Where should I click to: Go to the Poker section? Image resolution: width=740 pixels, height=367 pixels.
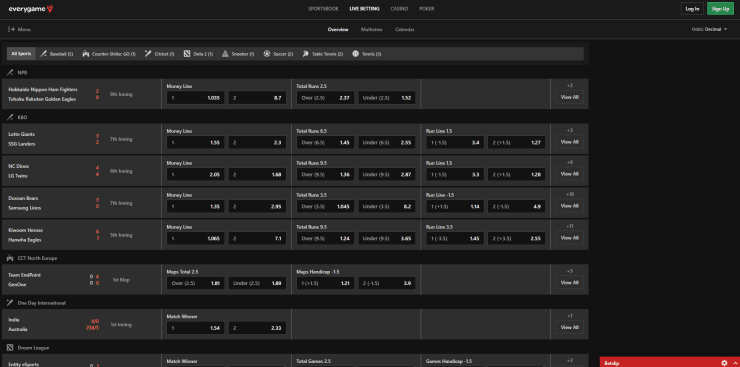tap(427, 8)
